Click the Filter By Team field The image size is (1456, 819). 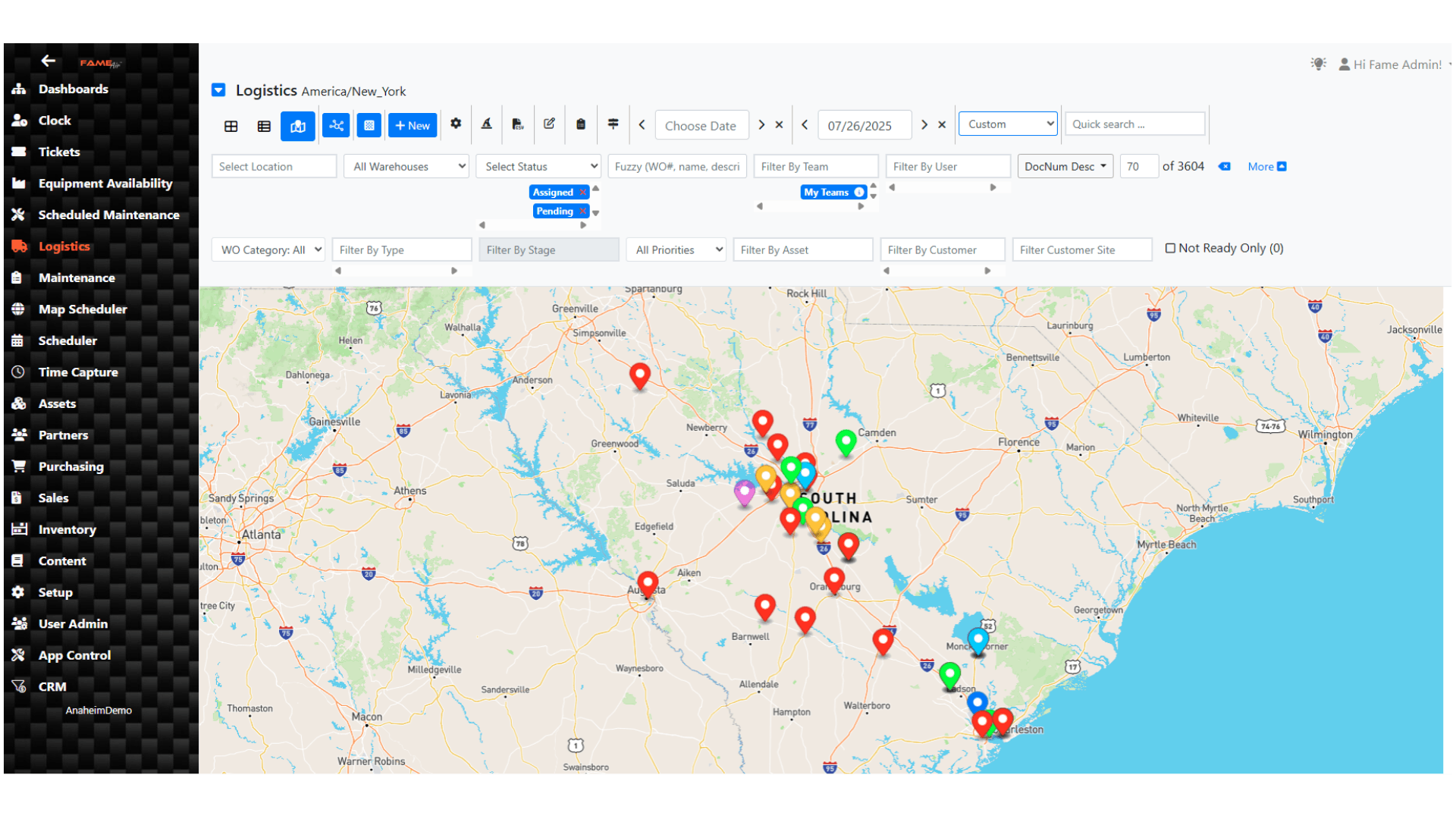coord(816,166)
